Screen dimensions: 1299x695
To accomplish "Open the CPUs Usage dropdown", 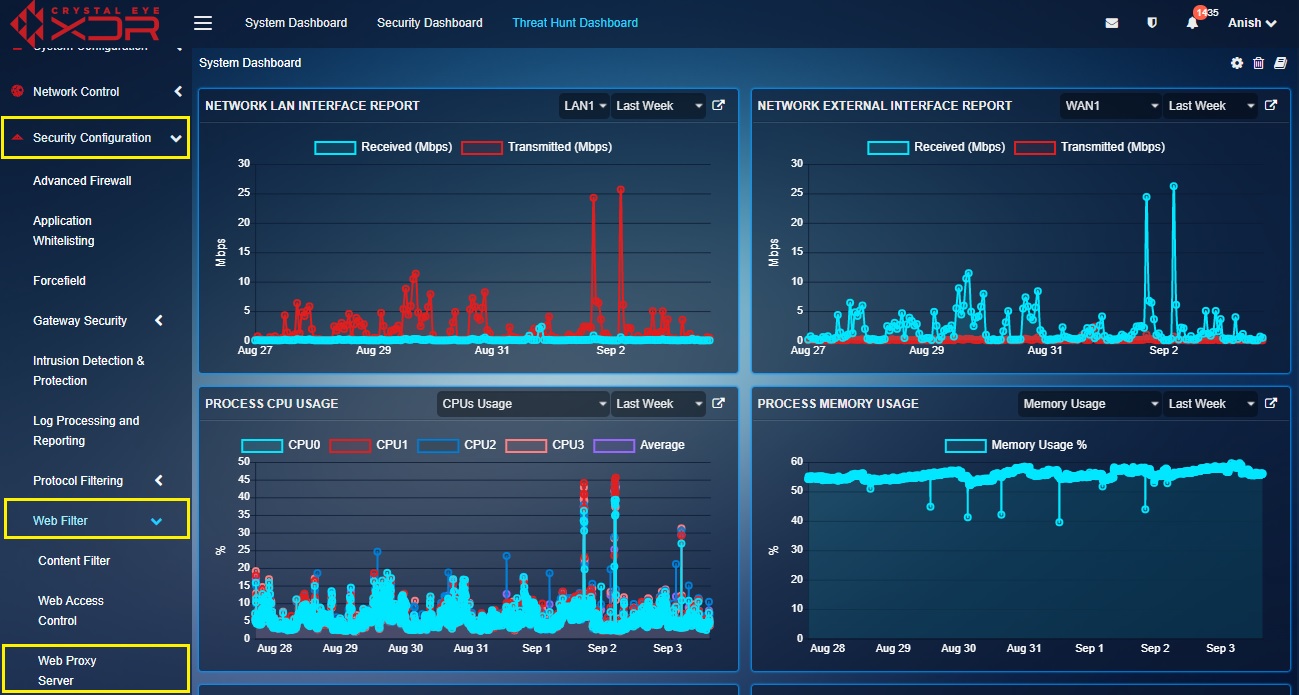I will pyautogui.click(x=523, y=403).
